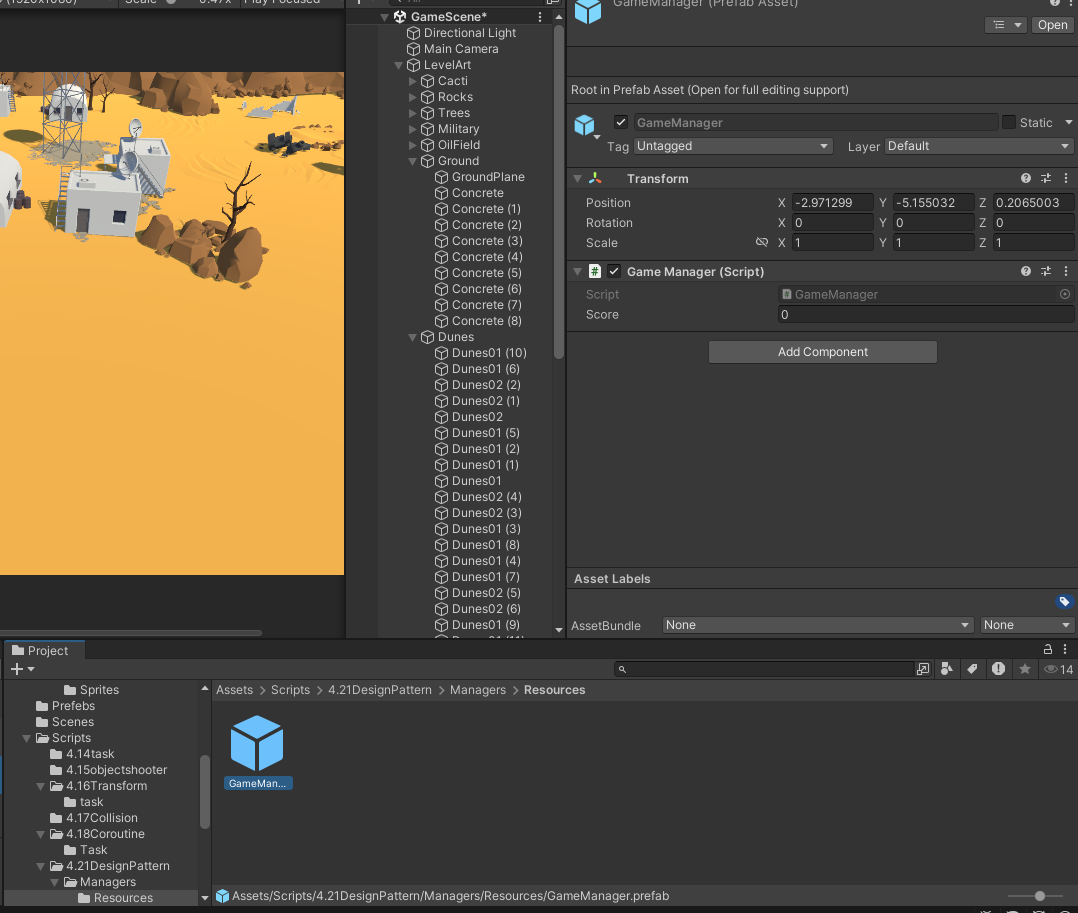Toggle the Static checkbox
This screenshot has height=913, width=1078.
click(1009, 122)
